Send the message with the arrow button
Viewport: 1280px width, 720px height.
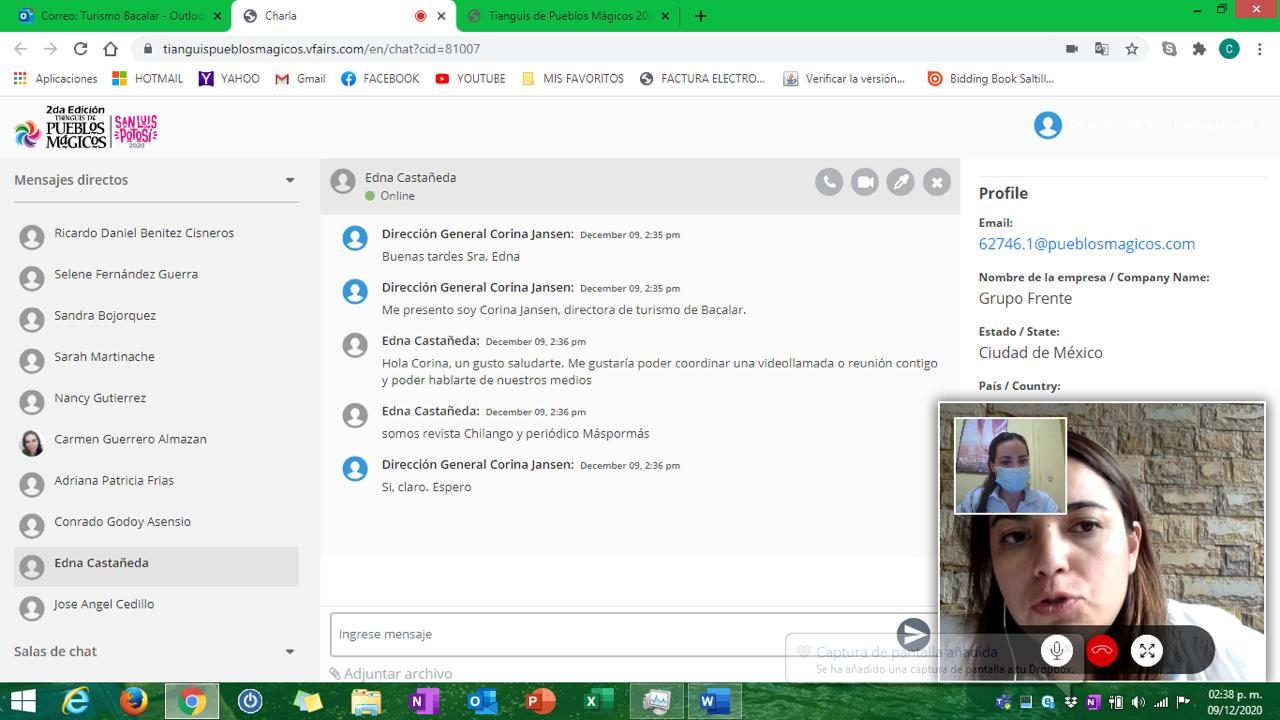913,634
